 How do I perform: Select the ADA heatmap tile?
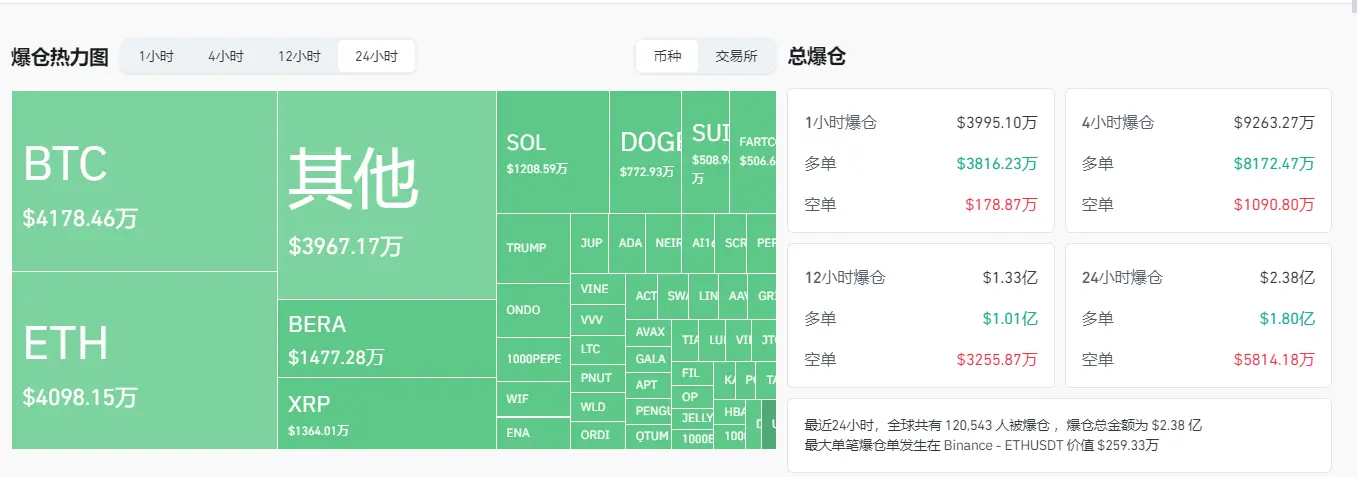628,243
